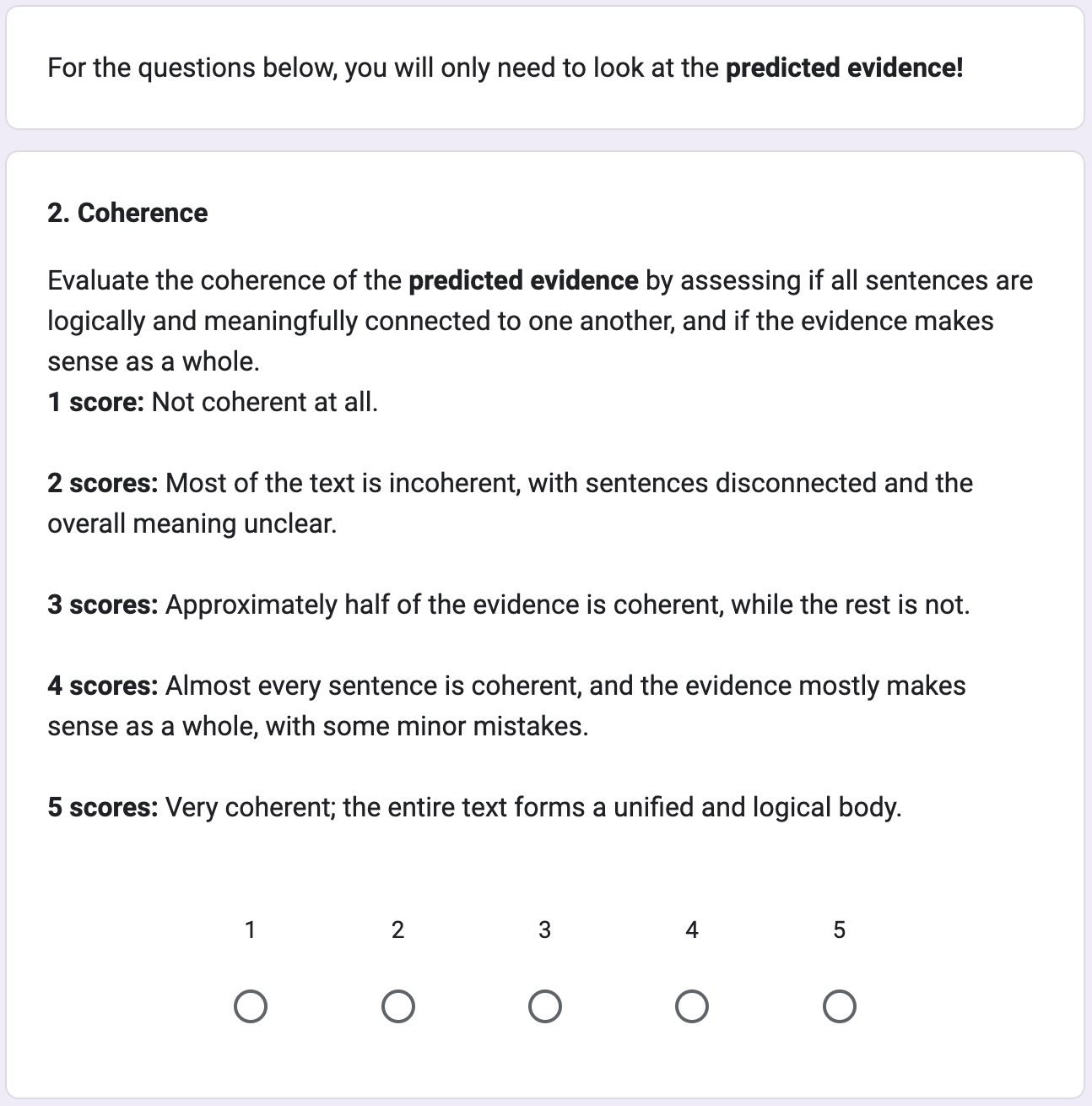Click bold "predicted evidence!" in top banner

click(x=844, y=68)
